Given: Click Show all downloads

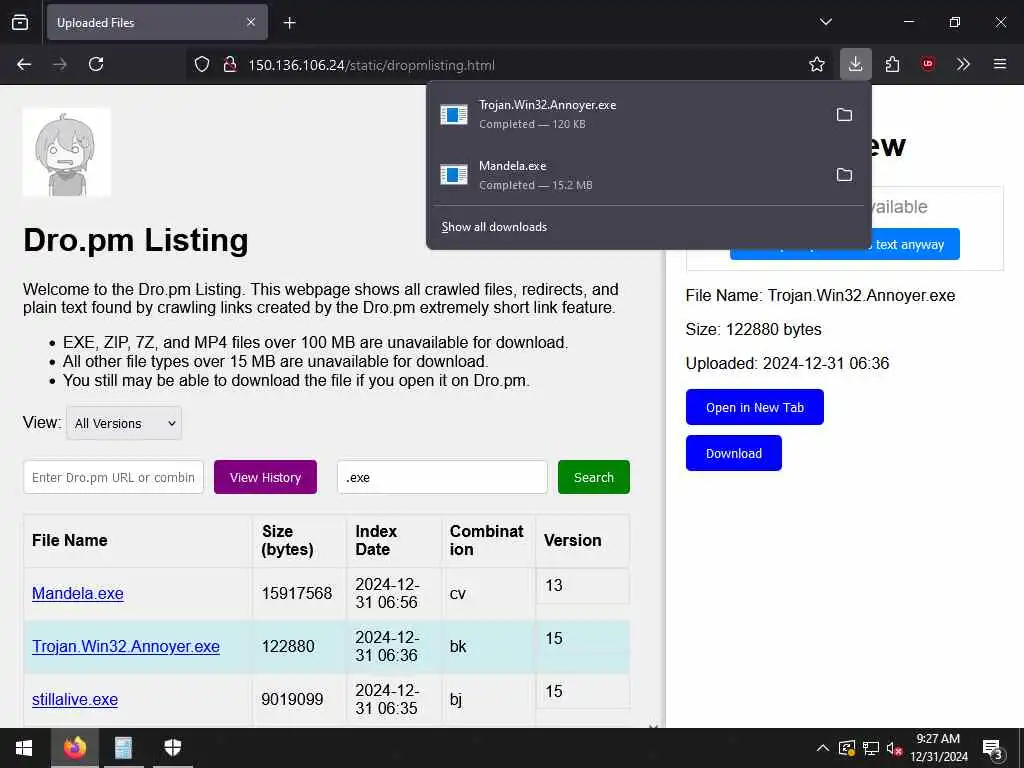Looking at the screenshot, I should pos(494,227).
